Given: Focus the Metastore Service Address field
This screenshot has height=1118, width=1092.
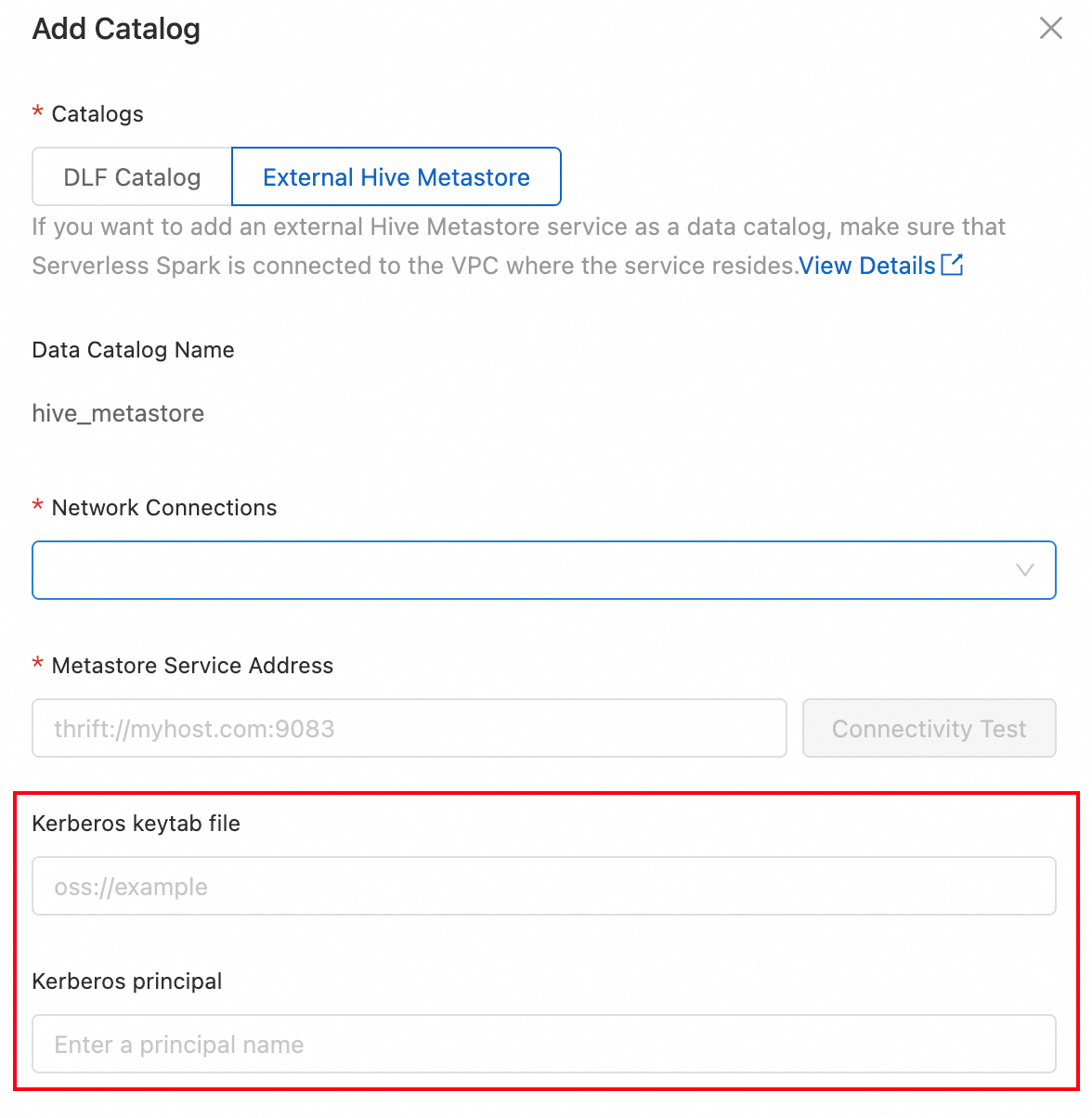Looking at the screenshot, I should click(x=409, y=728).
